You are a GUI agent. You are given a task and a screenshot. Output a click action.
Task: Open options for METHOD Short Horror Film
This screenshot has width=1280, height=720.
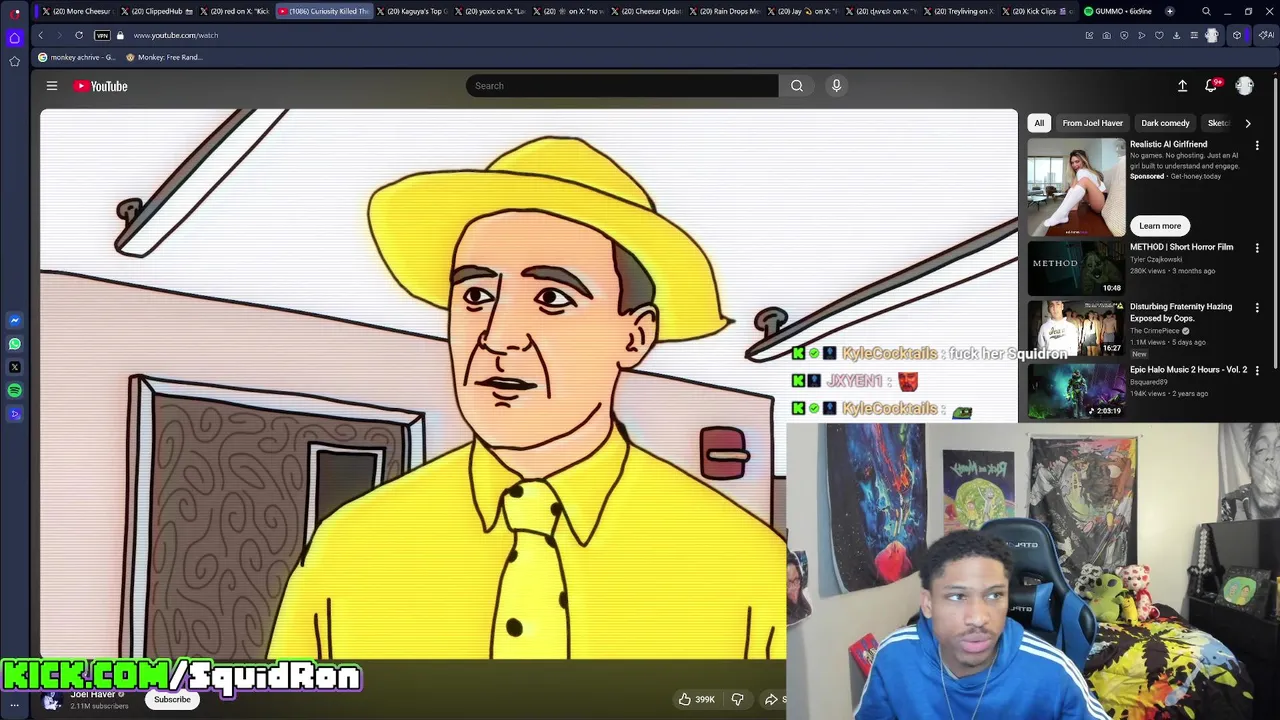click(x=1257, y=248)
